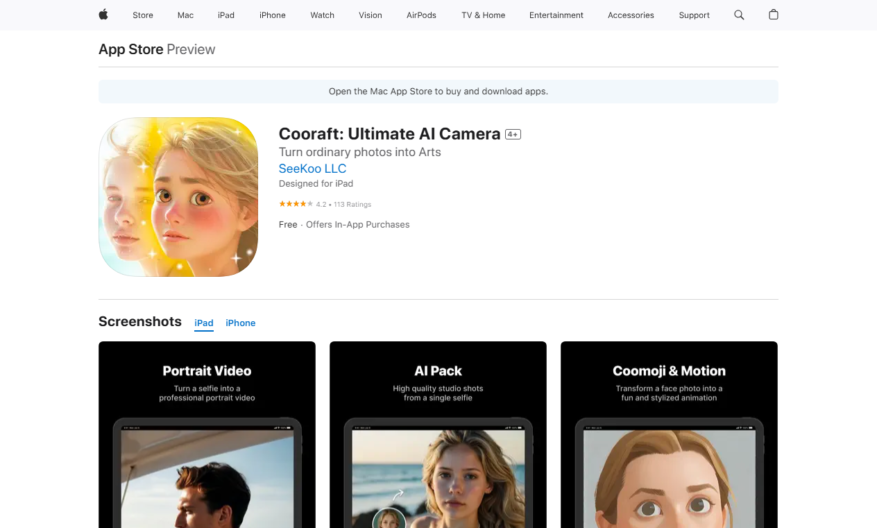Open the shopping bag icon

pos(773,15)
